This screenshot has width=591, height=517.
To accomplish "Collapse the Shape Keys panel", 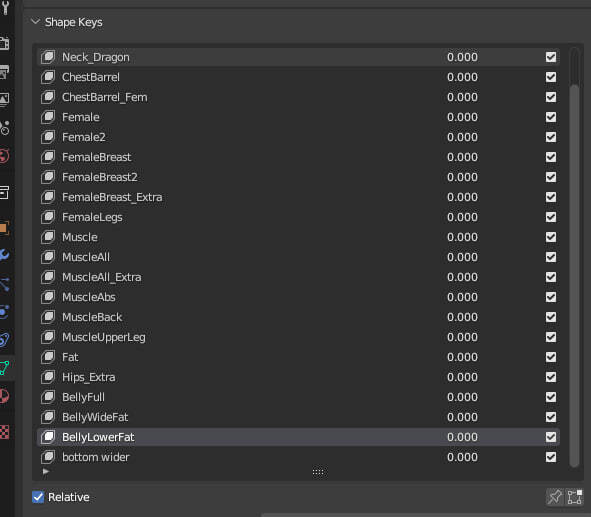I will (35, 22).
